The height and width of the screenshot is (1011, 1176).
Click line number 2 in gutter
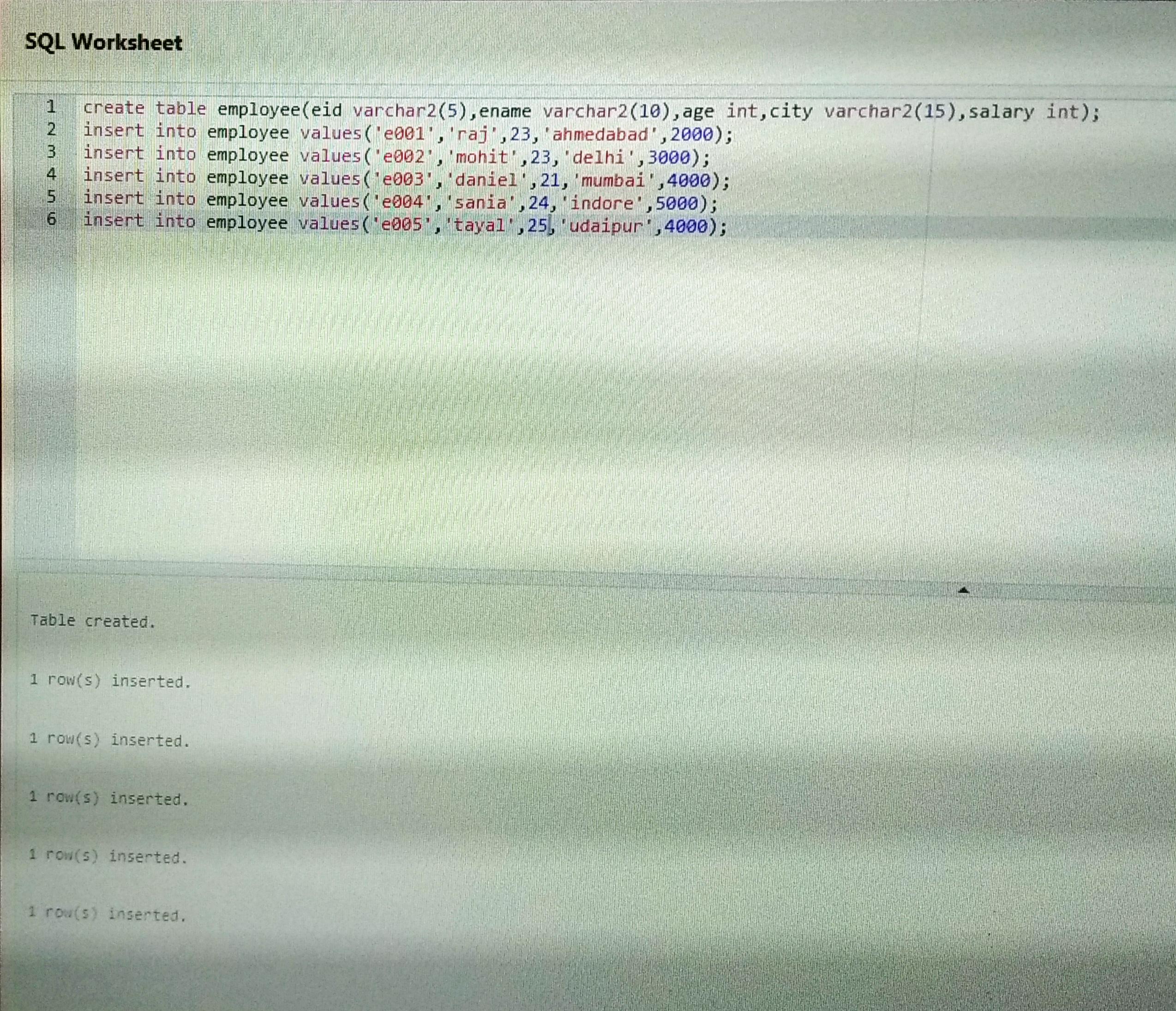click(x=51, y=129)
